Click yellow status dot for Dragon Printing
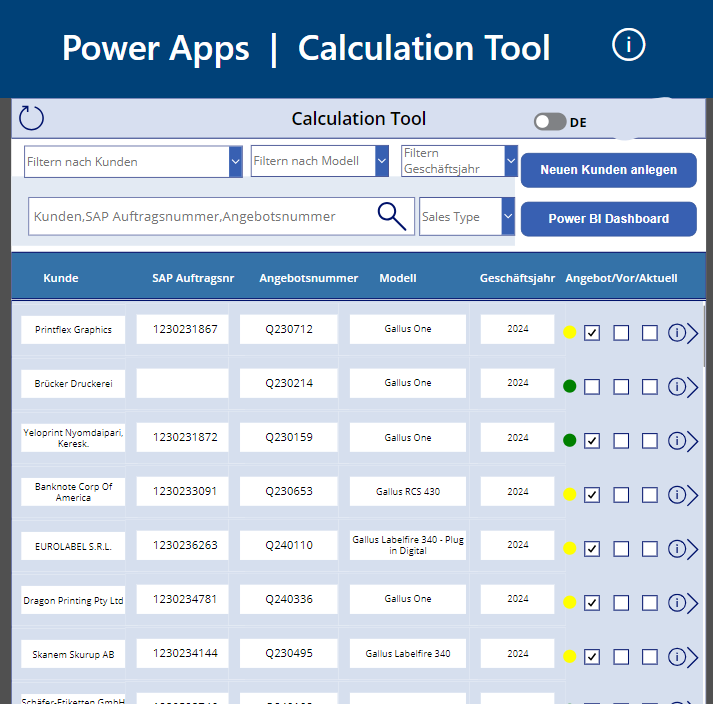This screenshot has height=704, width=713. coord(569,602)
